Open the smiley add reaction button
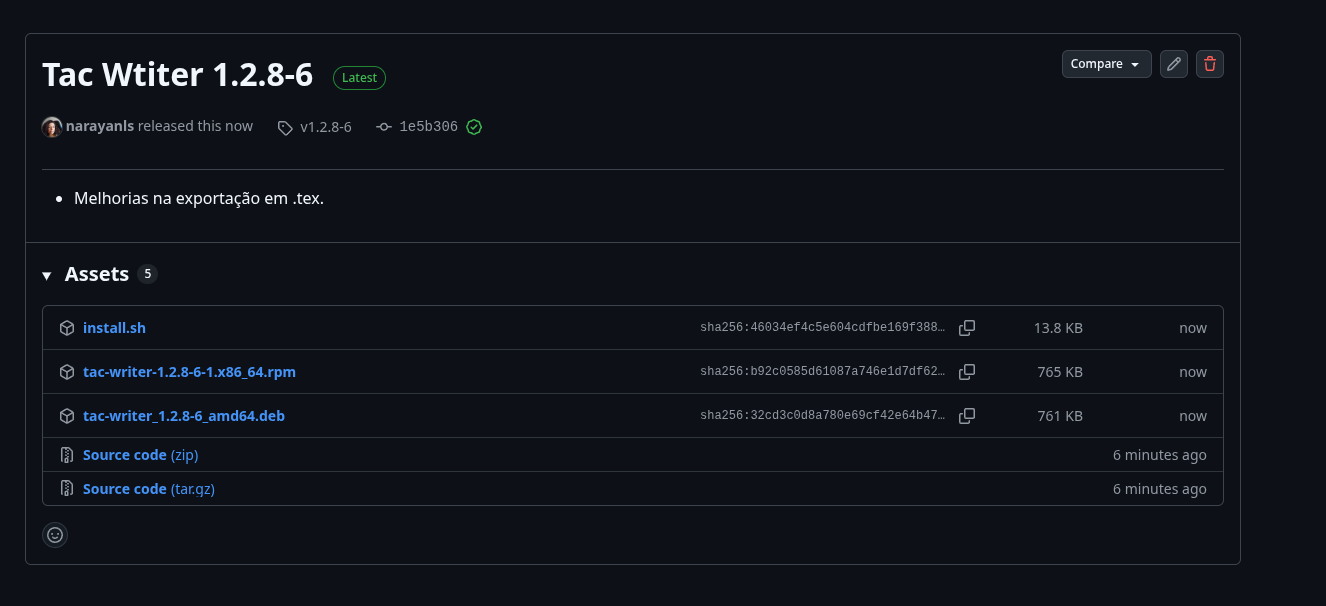Viewport: 1326px width, 606px height. (55, 535)
